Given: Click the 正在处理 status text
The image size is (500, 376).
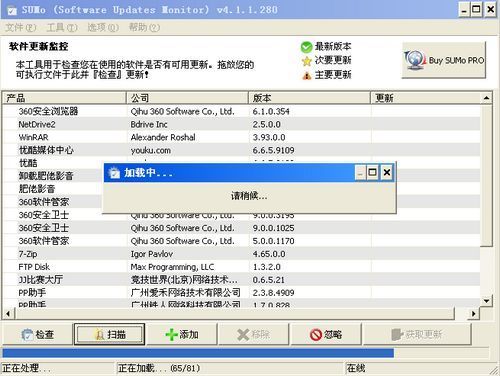Looking at the screenshot, I should pos(27,368).
